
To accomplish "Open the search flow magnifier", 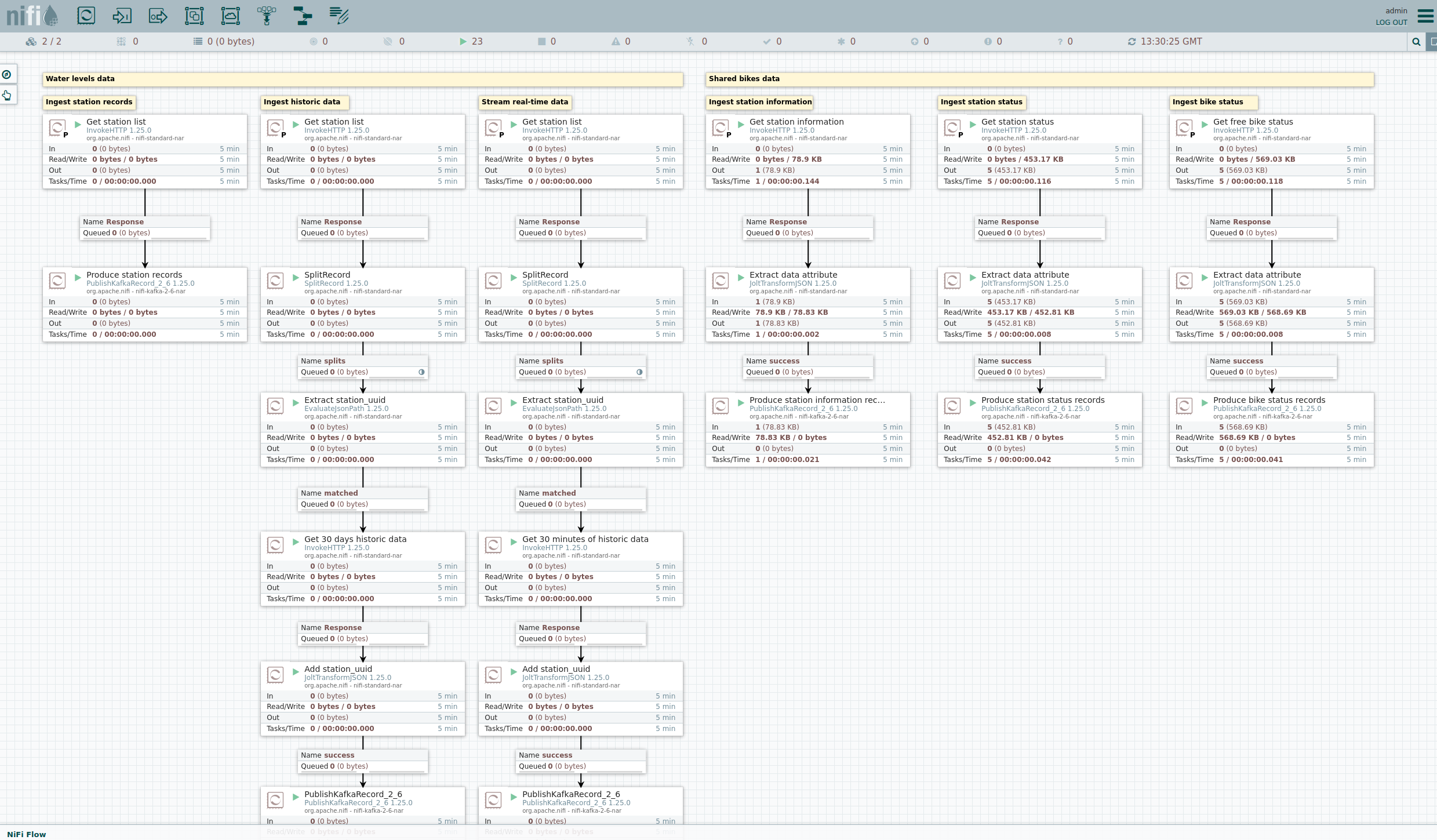I will [1416, 42].
